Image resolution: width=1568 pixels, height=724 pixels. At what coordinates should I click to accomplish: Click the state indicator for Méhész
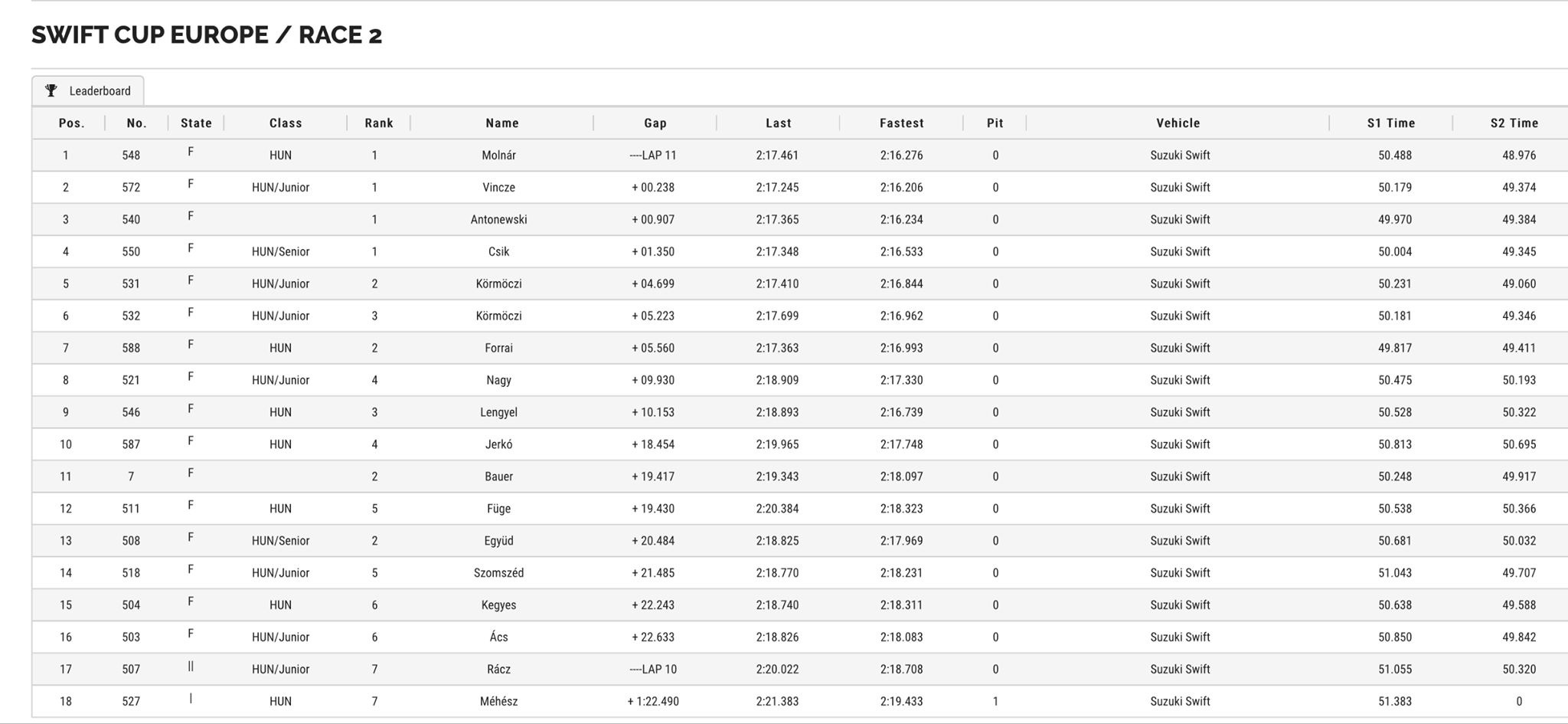tap(191, 699)
